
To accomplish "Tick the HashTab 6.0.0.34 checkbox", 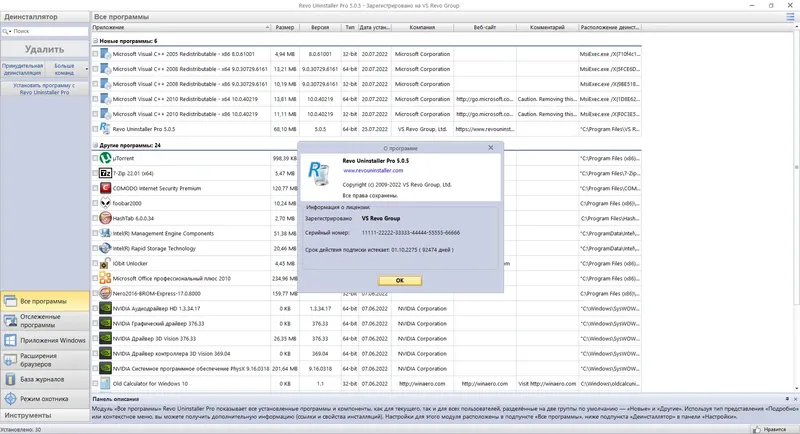I will 95,218.
